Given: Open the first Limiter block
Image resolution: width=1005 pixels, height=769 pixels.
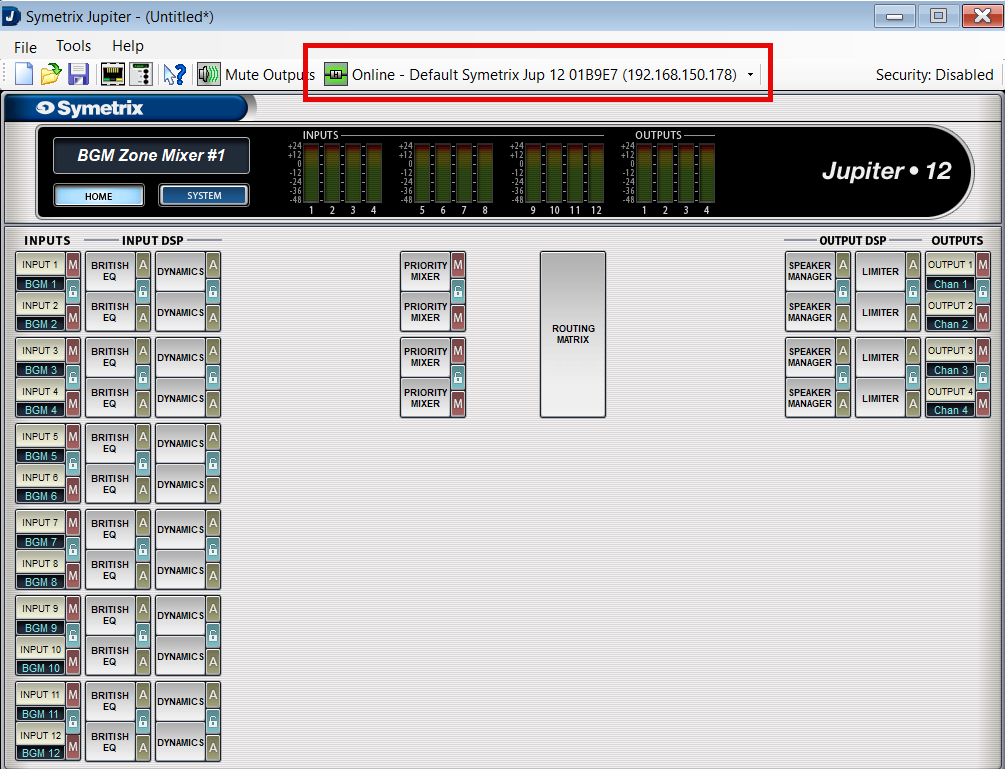Looking at the screenshot, I should [x=880, y=271].
